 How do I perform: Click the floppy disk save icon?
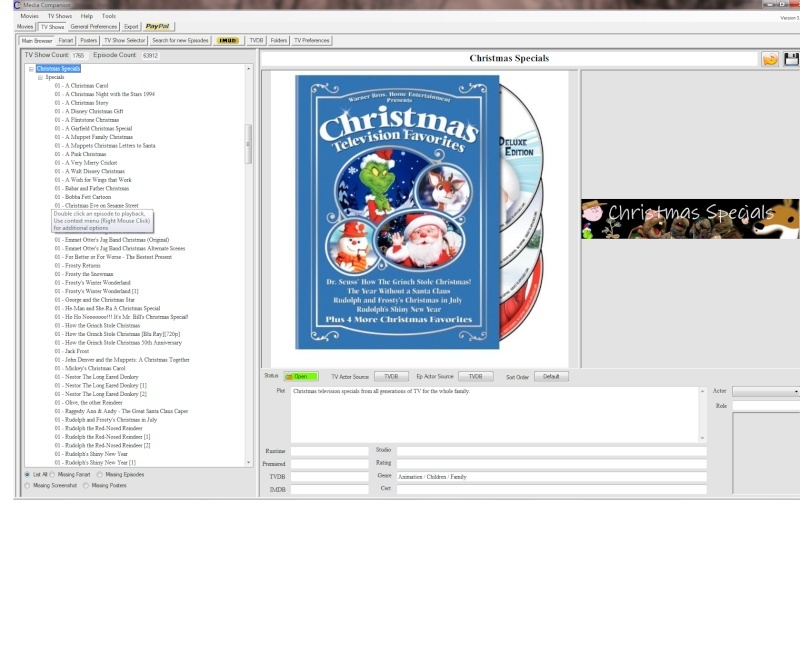tap(791, 59)
